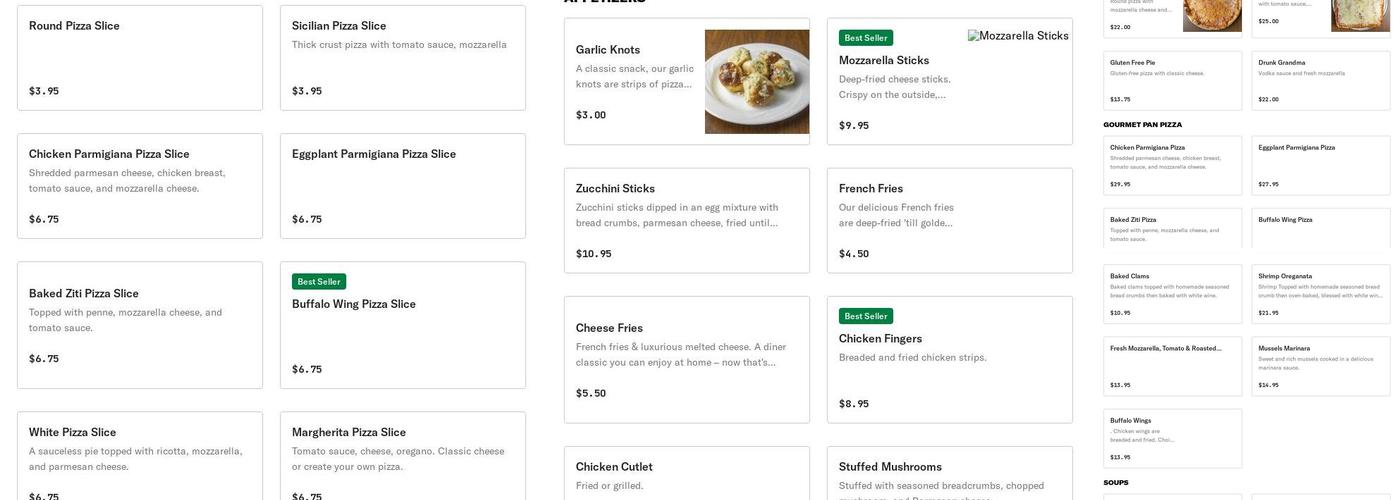This screenshot has width=1400, height=500.
Task: Select Eggplant Parmigiana Pizza Slice
Action: [402, 186]
